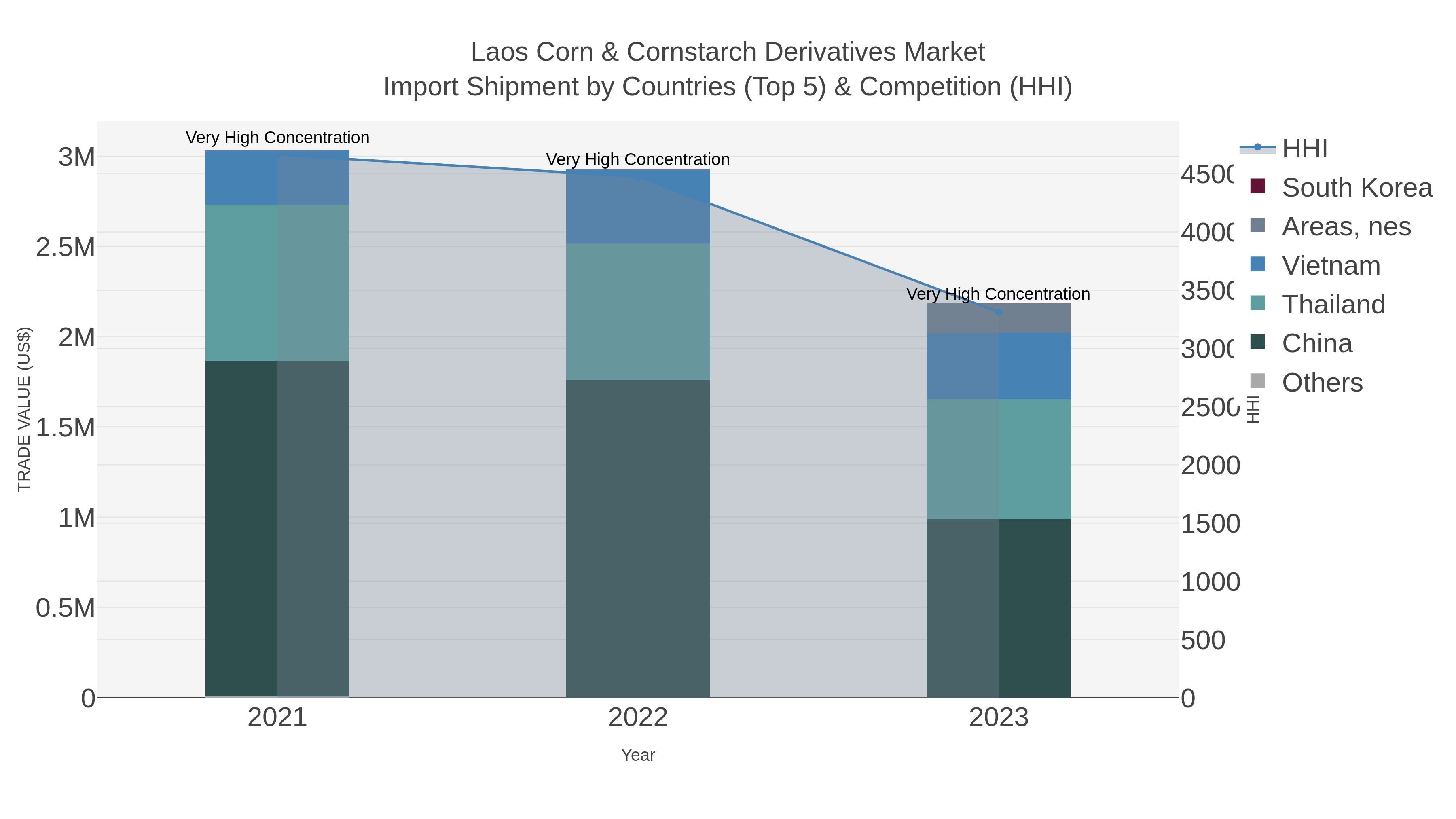Click the 'Very High Concentration' label above 2022
The height and width of the screenshot is (819, 1456).
coord(638,159)
